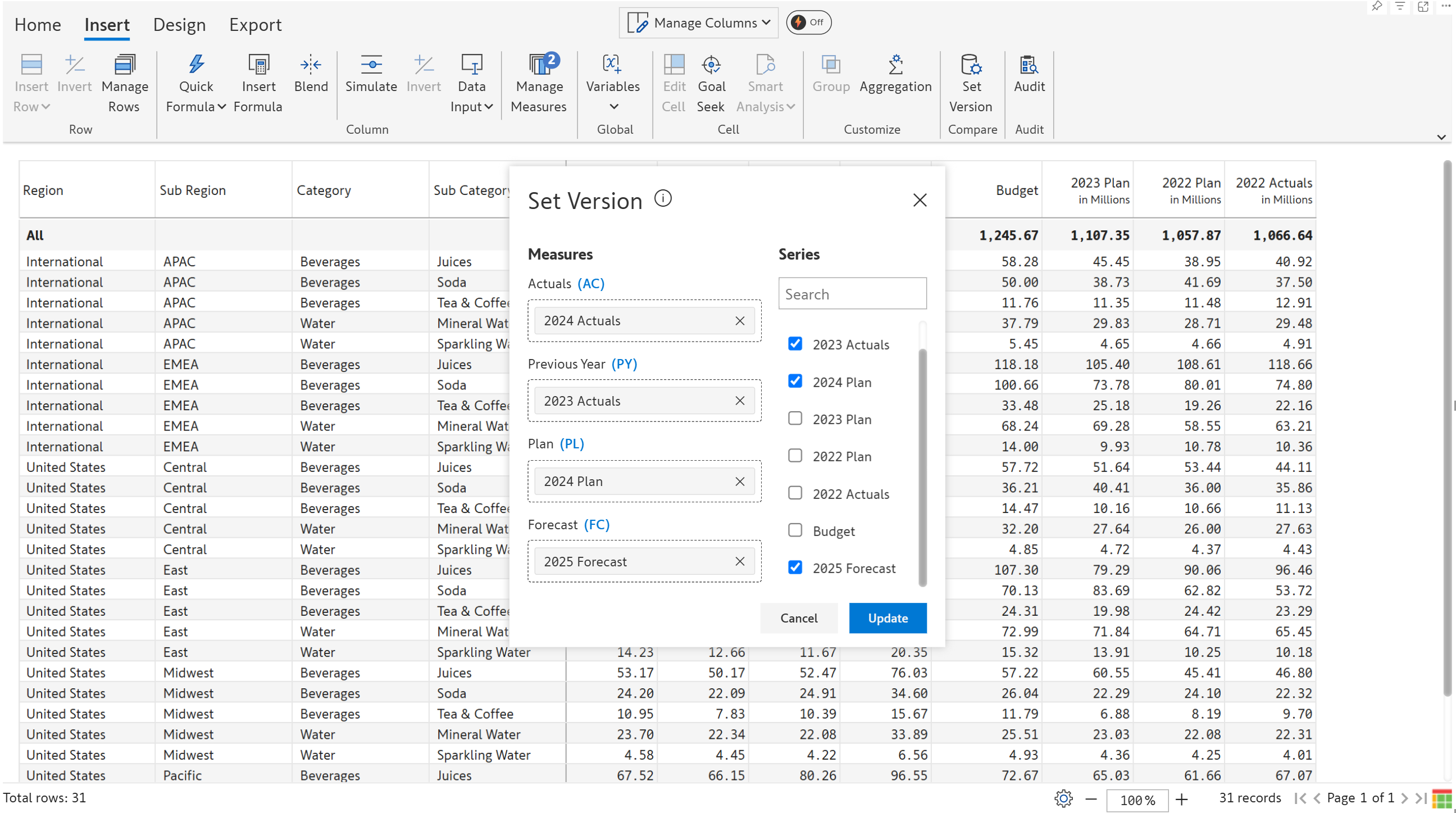The image size is (1456, 813).
Task: Check the 2023 Plan series checkbox
Action: pos(795,419)
